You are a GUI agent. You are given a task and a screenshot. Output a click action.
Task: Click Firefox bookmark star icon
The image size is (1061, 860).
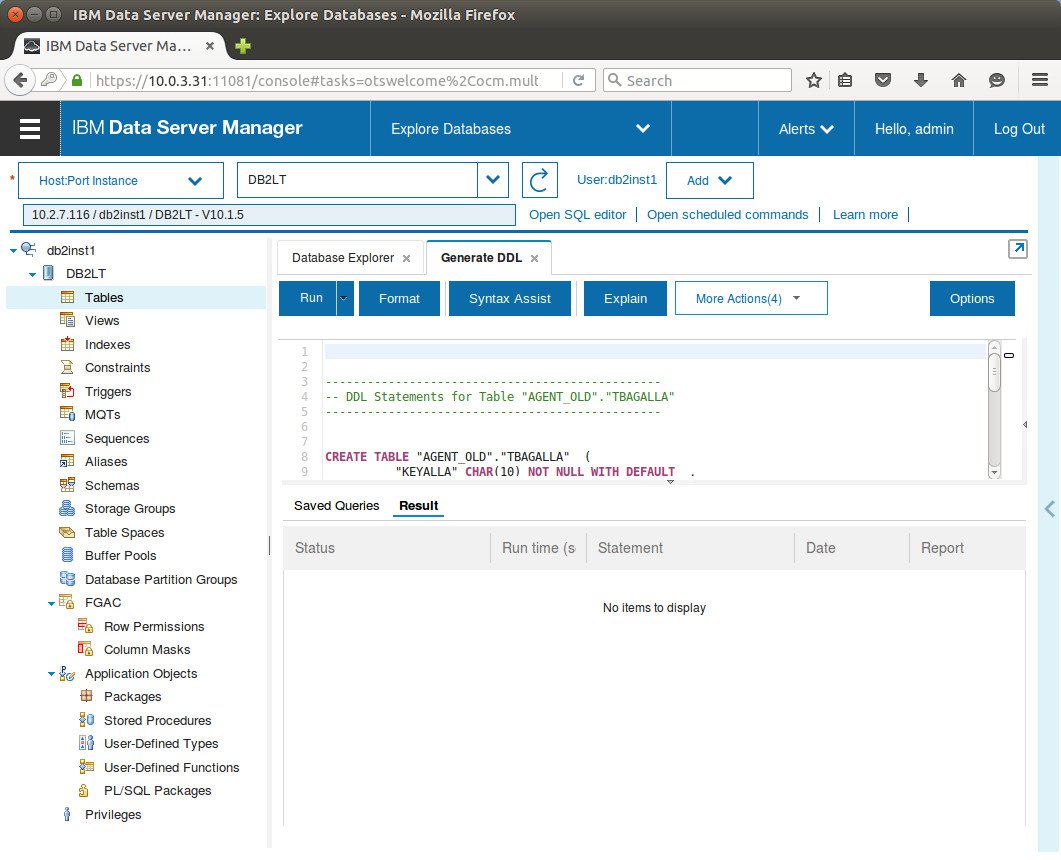coord(814,81)
